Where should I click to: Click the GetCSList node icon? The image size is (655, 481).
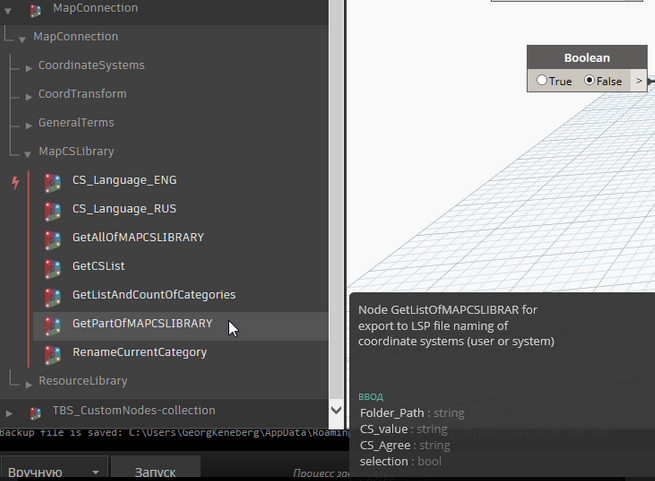tap(53, 267)
